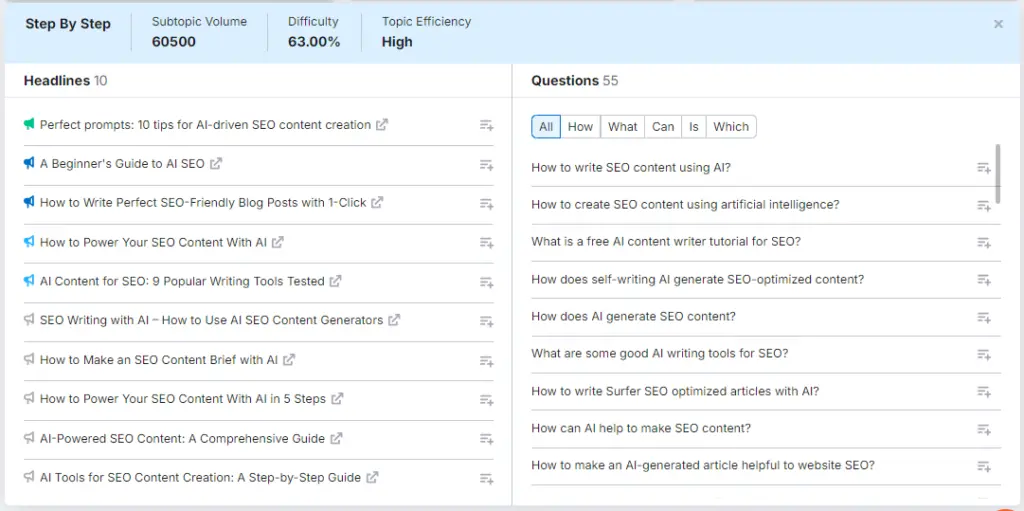
Task: Switch to the 'Can' question filter
Action: tap(663, 127)
